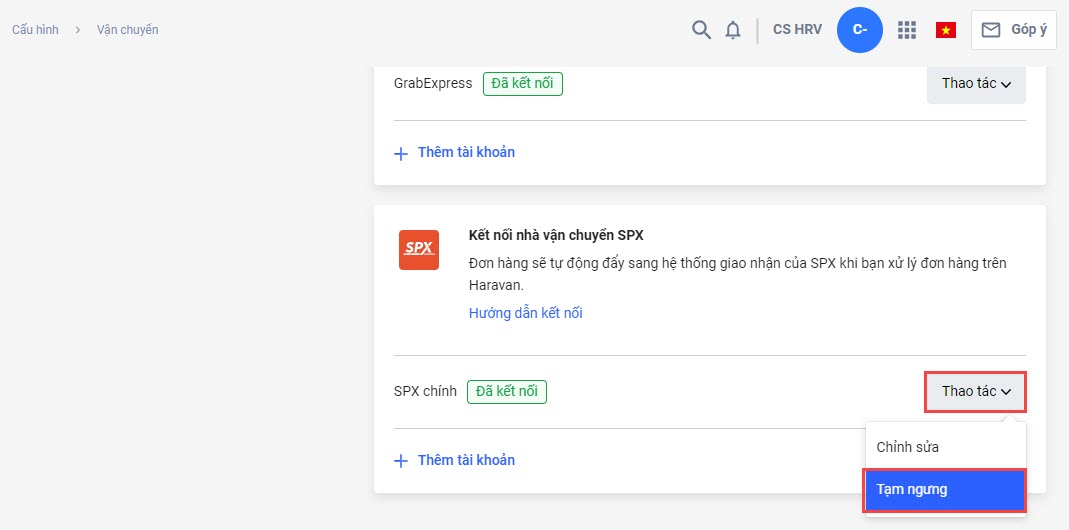Click the CS HRV store name

(x=797, y=30)
